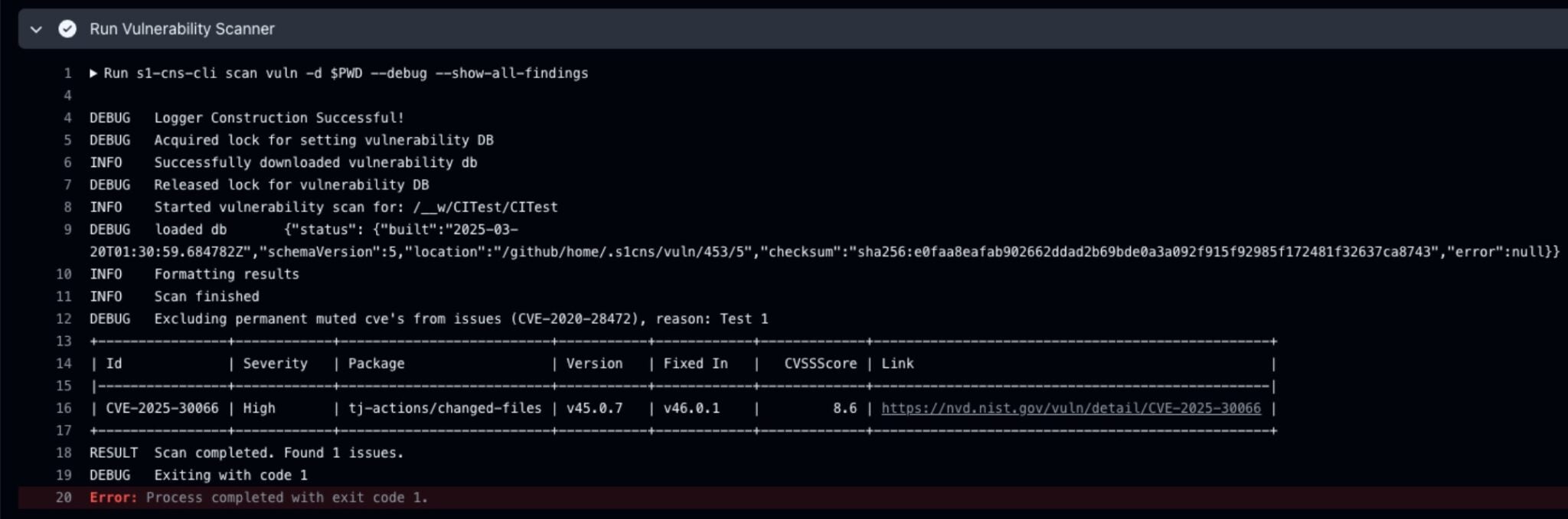Select log line number 18

click(64, 452)
